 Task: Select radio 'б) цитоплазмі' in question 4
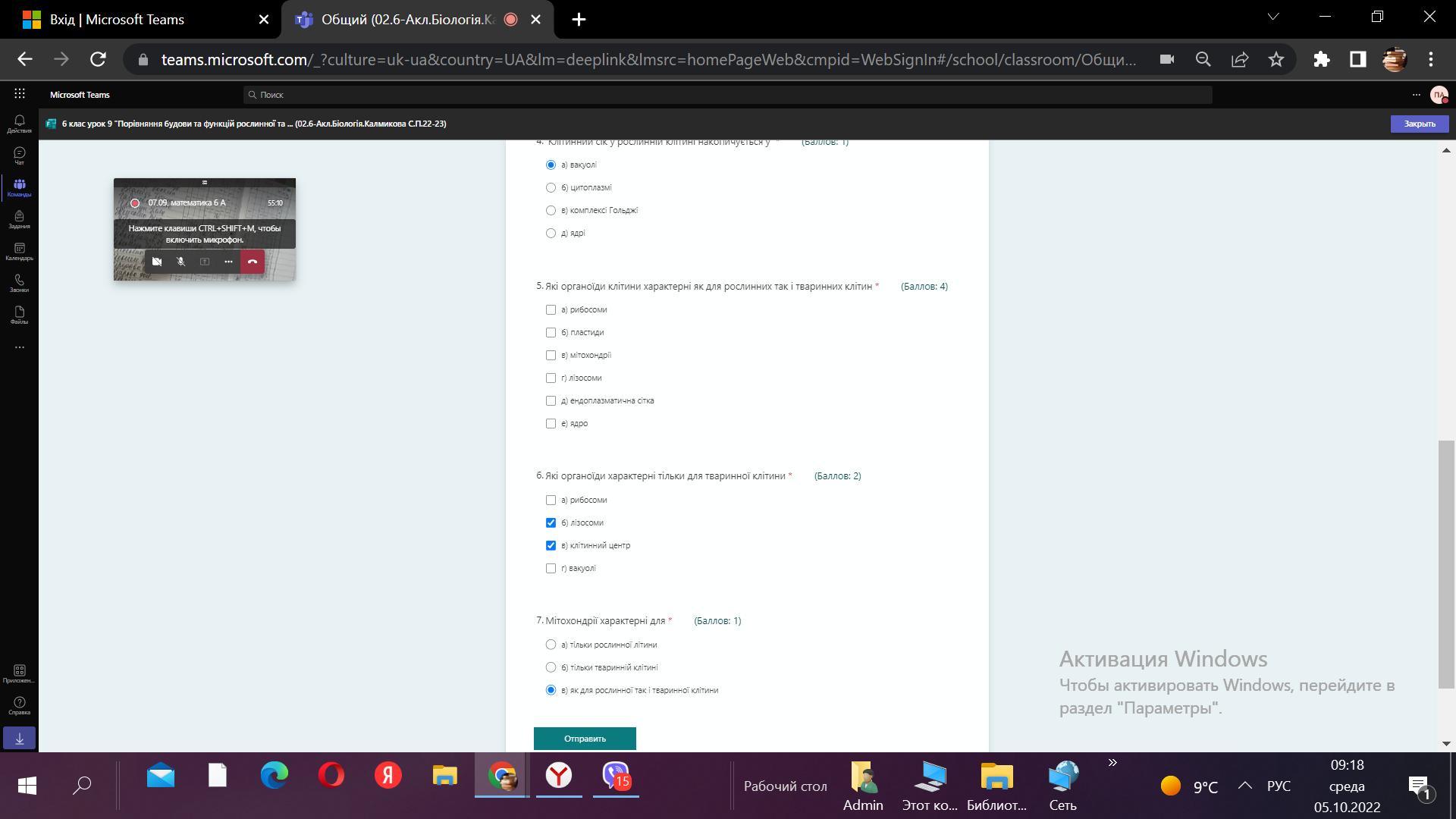tap(551, 187)
